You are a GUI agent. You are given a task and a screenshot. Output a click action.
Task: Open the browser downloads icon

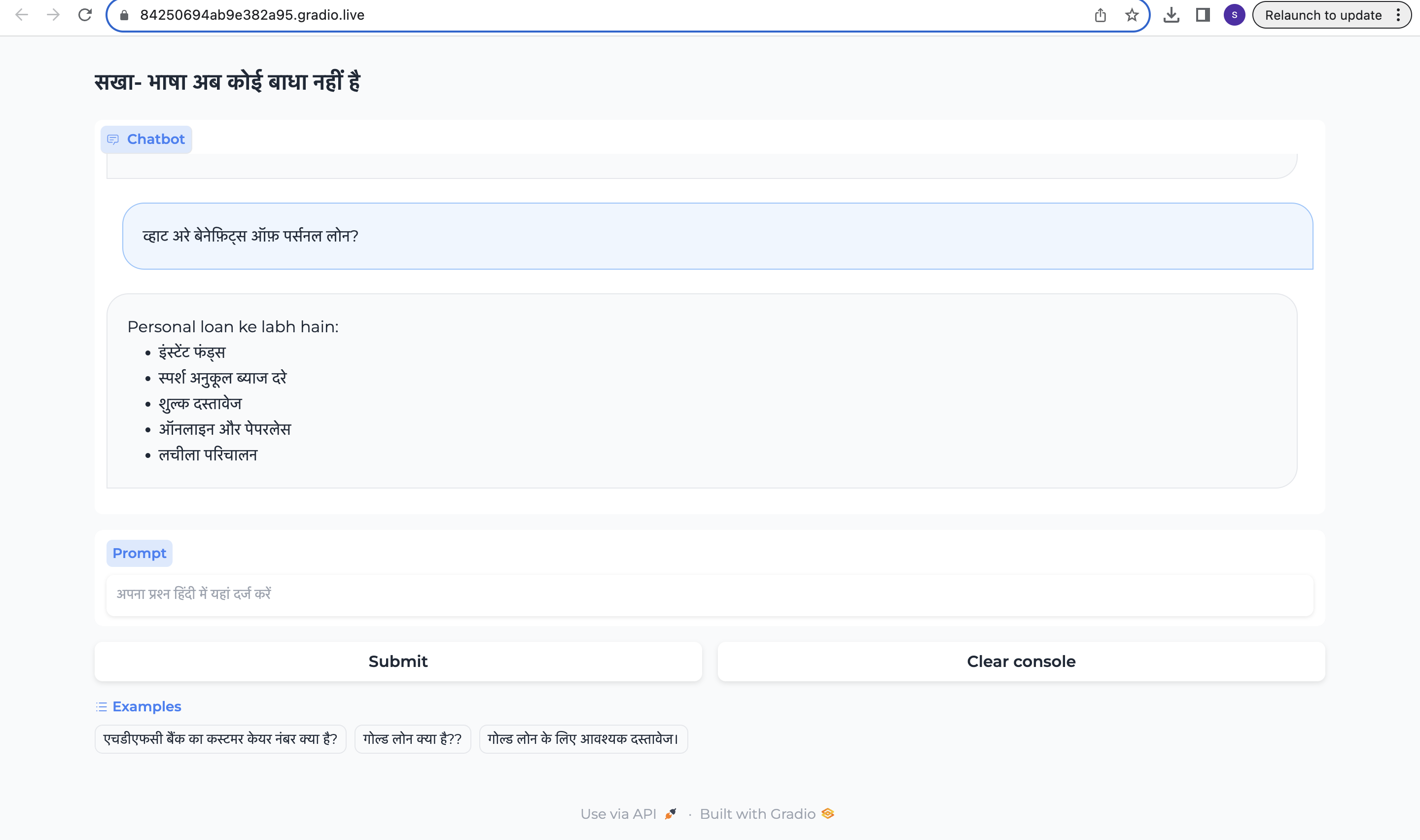pos(1171,15)
